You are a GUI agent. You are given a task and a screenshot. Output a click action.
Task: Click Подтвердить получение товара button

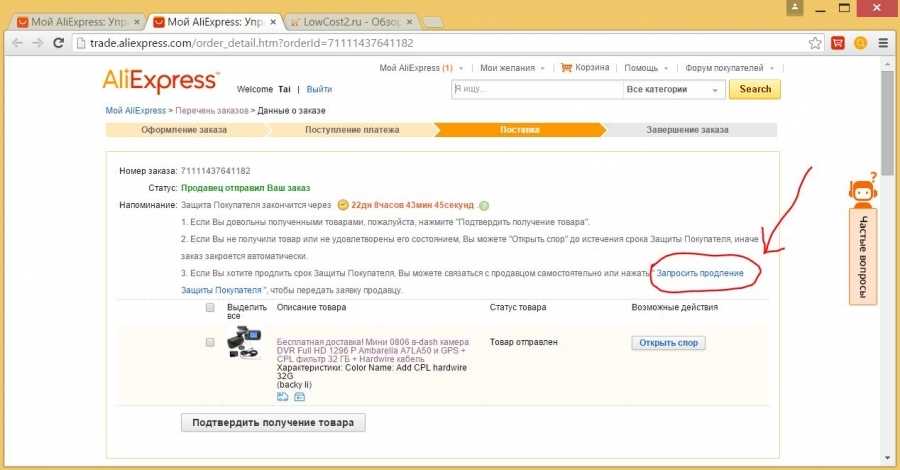click(x=273, y=422)
